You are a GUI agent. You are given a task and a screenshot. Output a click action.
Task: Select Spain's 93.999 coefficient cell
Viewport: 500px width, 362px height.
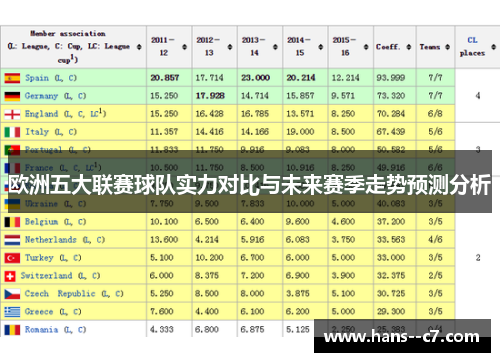[x=395, y=78]
